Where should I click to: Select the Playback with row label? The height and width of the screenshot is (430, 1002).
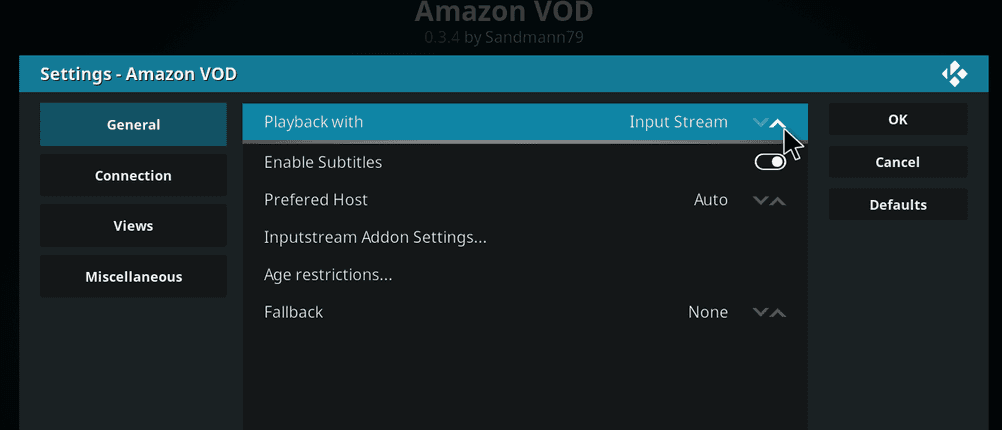pos(313,122)
